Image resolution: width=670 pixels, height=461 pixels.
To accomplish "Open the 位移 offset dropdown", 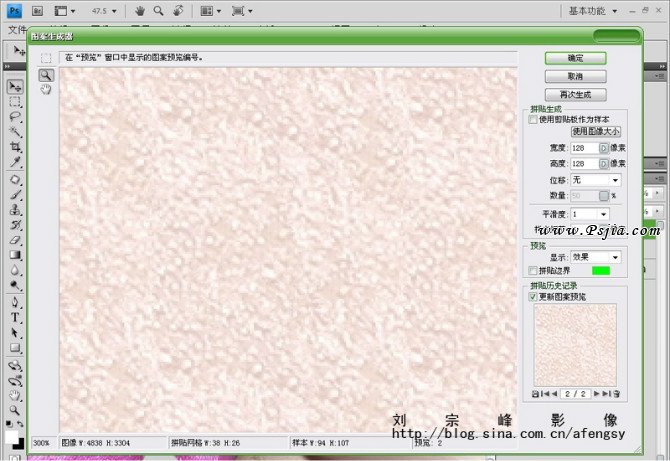I will click(x=595, y=180).
